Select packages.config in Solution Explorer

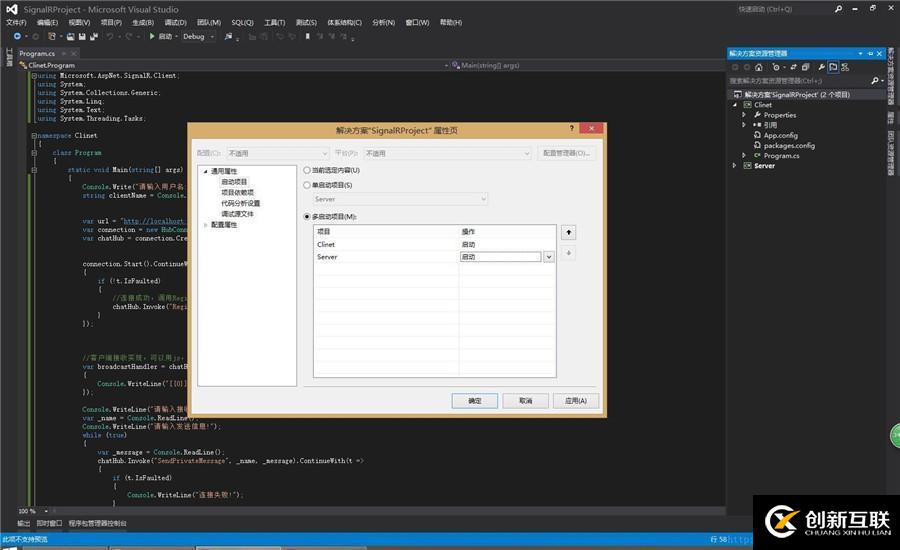click(789, 146)
